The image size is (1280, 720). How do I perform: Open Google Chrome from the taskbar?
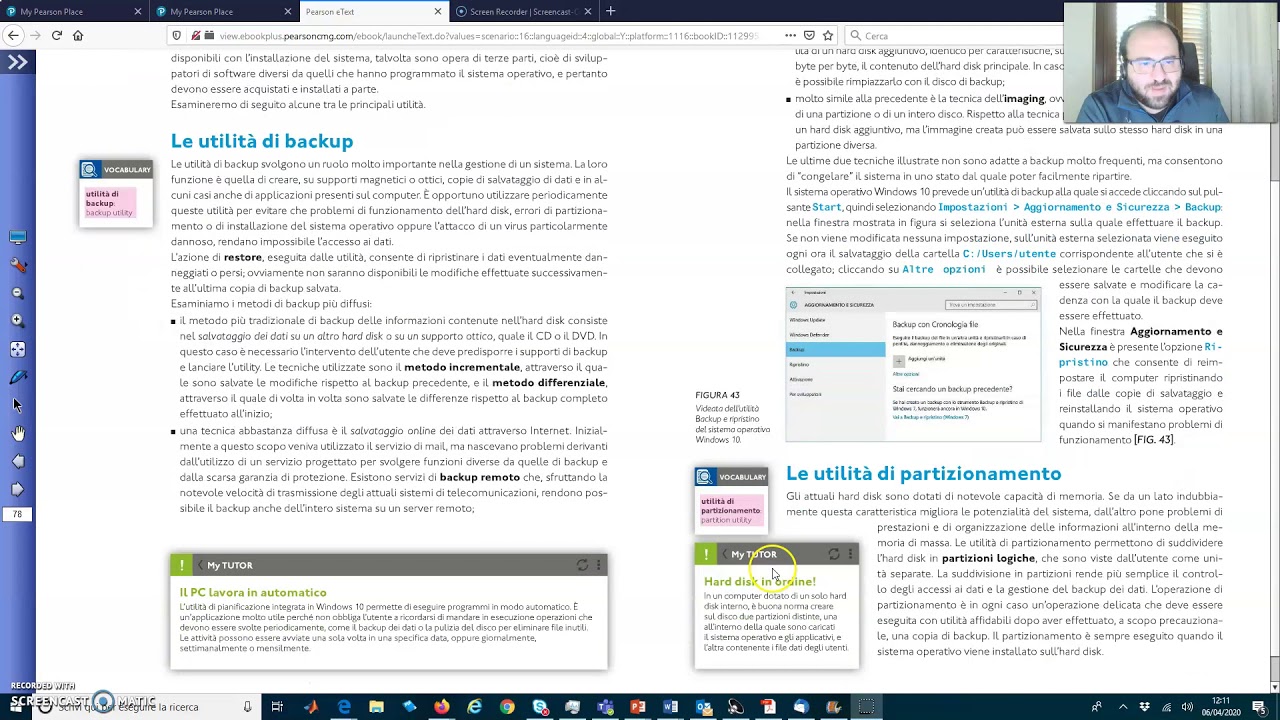click(x=507, y=707)
